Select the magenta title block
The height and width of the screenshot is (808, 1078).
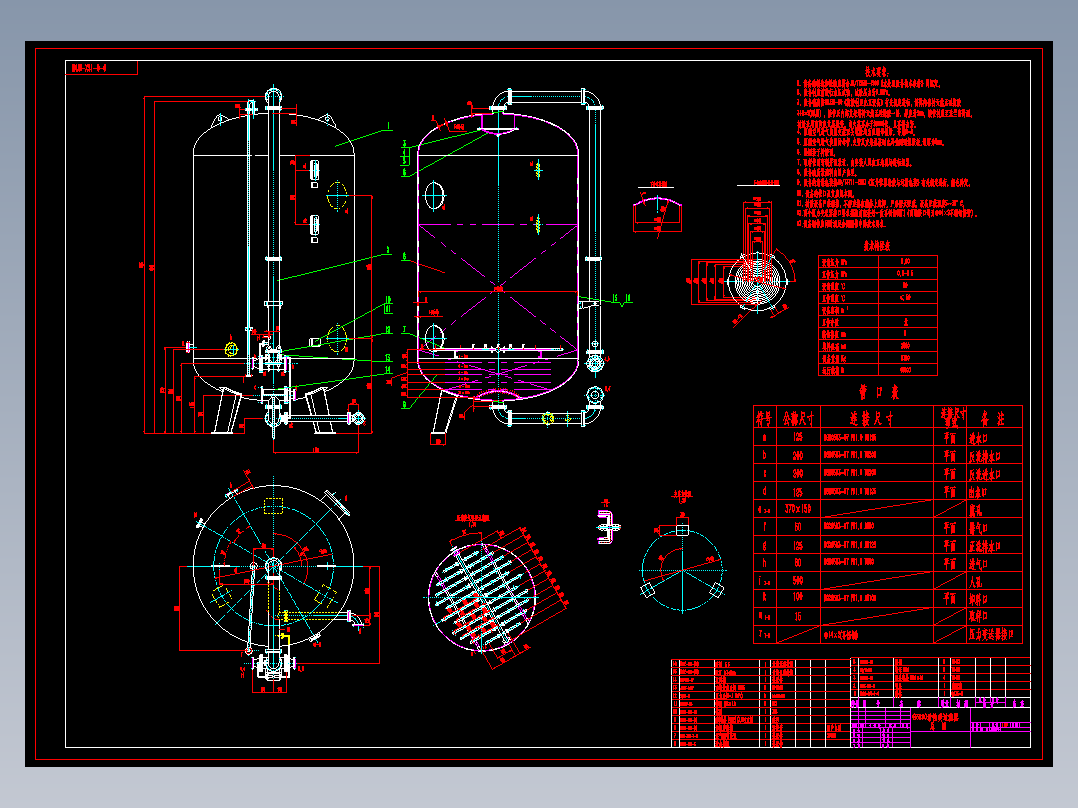pos(940,723)
